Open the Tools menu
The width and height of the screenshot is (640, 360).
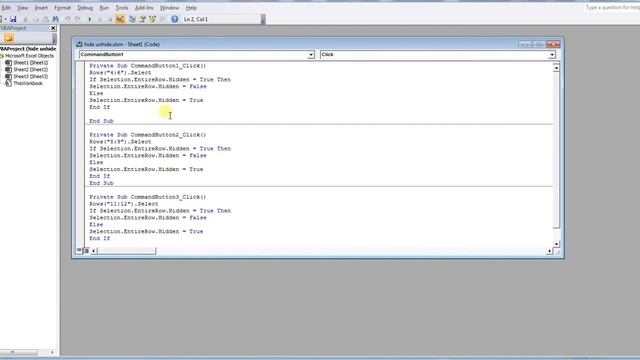click(122, 8)
